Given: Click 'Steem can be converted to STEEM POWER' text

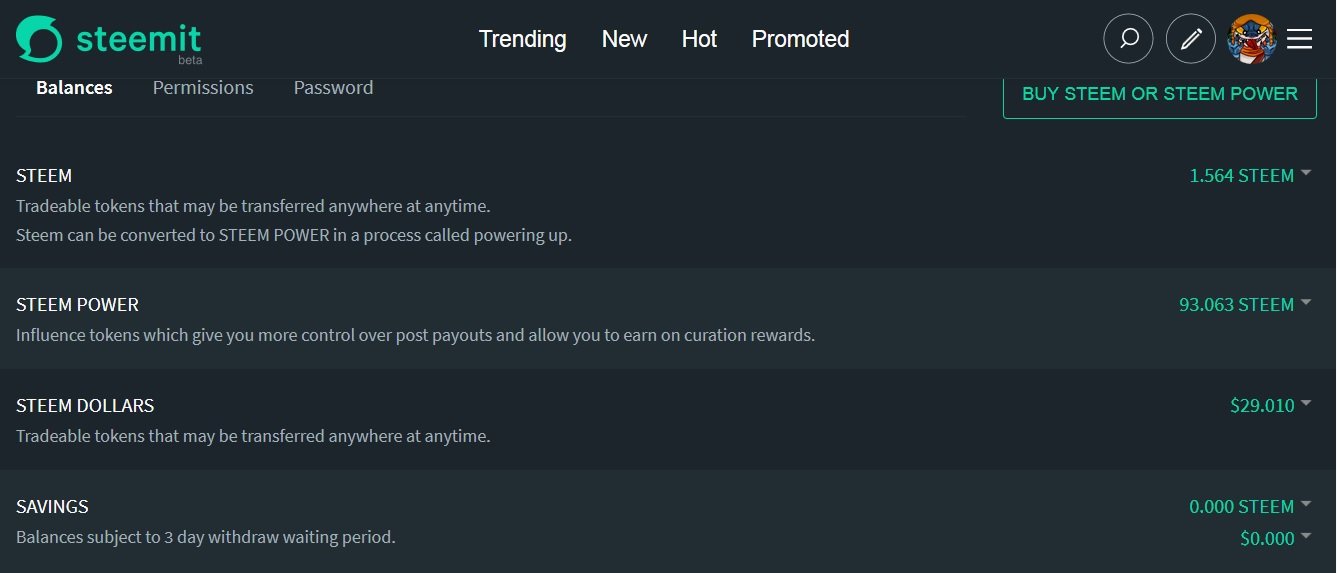Looking at the screenshot, I should (x=294, y=236).
